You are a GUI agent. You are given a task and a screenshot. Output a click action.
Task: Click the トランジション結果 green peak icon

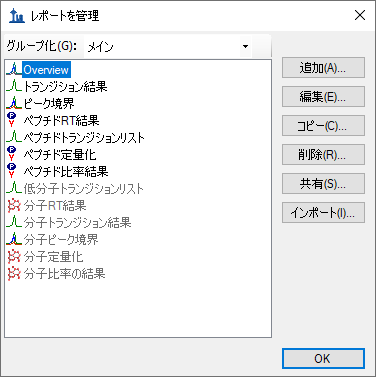tap(14, 87)
